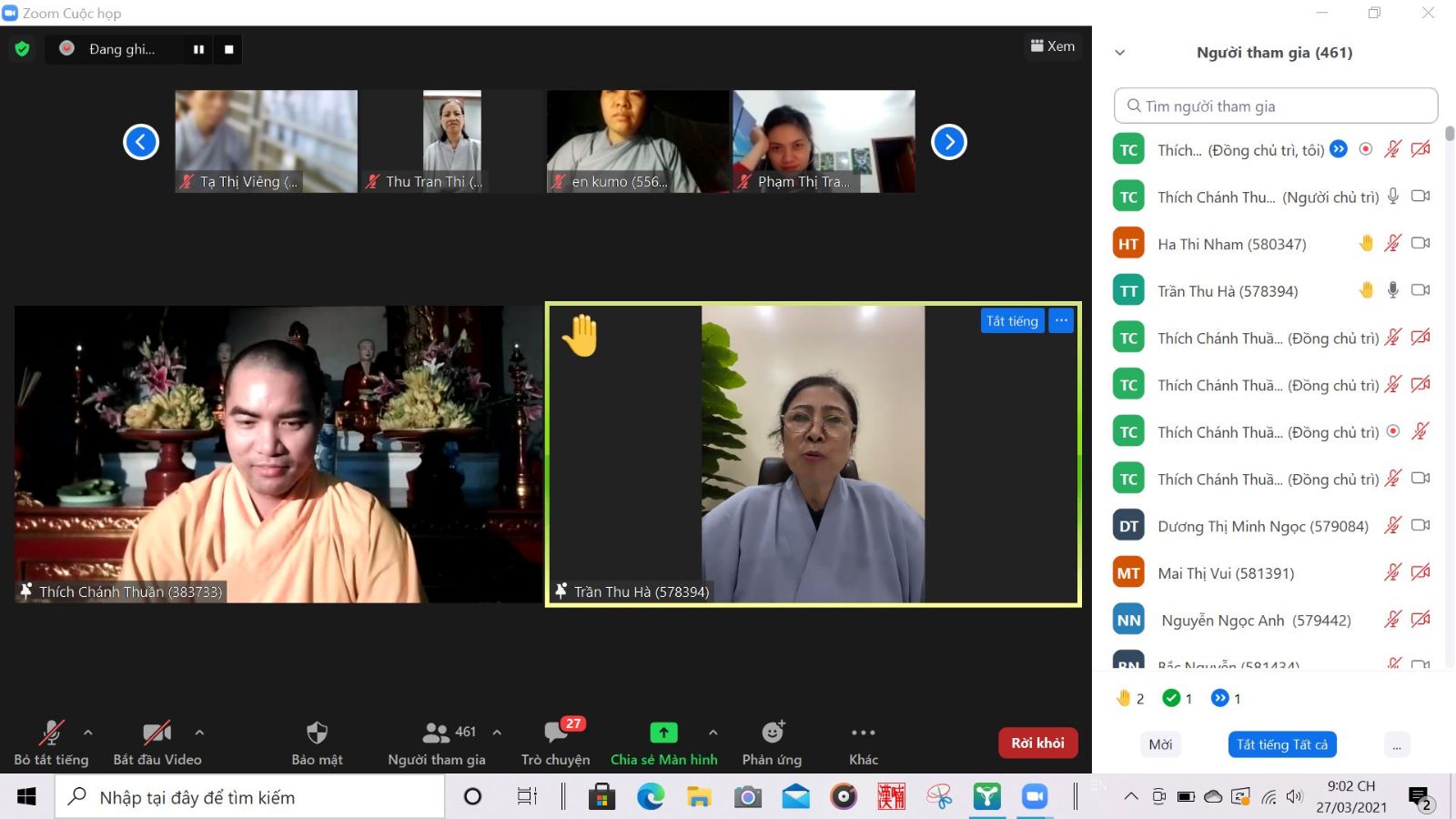Toggle camera icon for Trần Thu Hà in list

pos(1421,290)
